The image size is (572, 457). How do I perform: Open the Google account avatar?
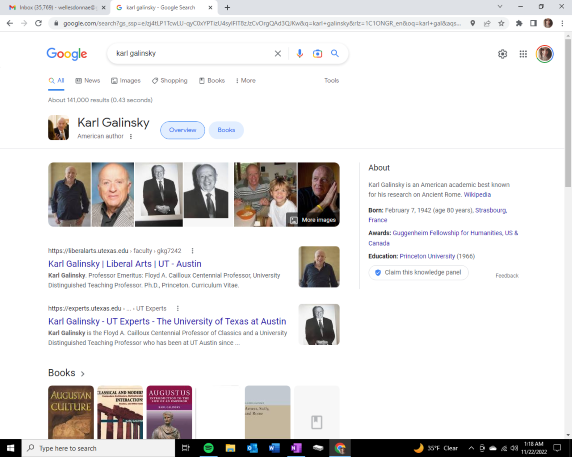tap(545, 54)
